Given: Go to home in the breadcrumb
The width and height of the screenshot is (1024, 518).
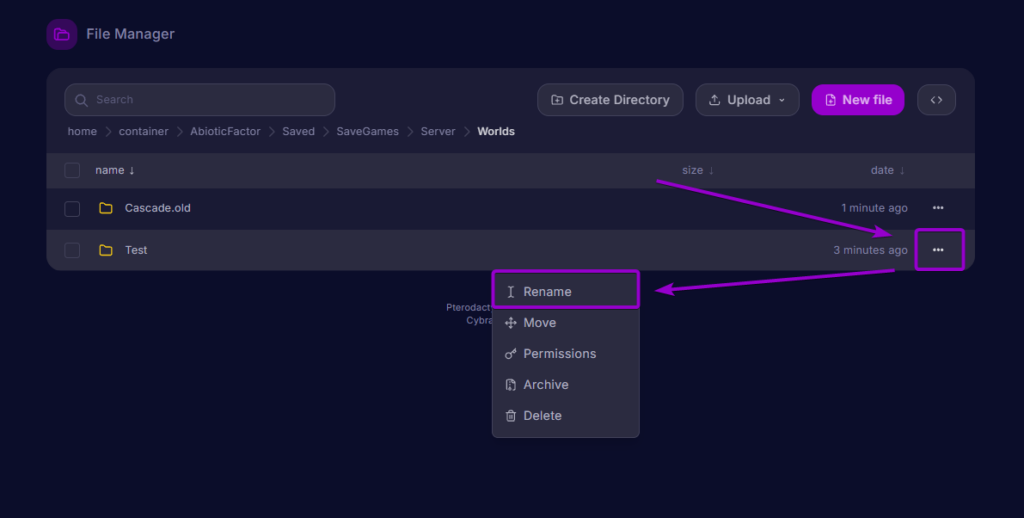Looking at the screenshot, I should (x=82, y=131).
